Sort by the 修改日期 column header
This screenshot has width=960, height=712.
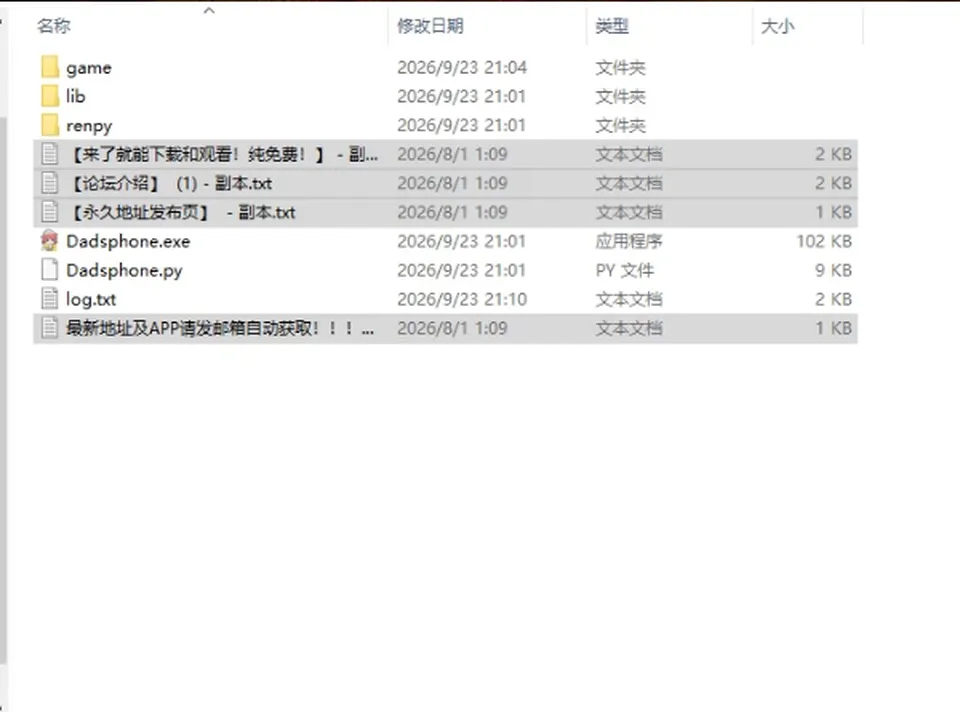tap(430, 26)
